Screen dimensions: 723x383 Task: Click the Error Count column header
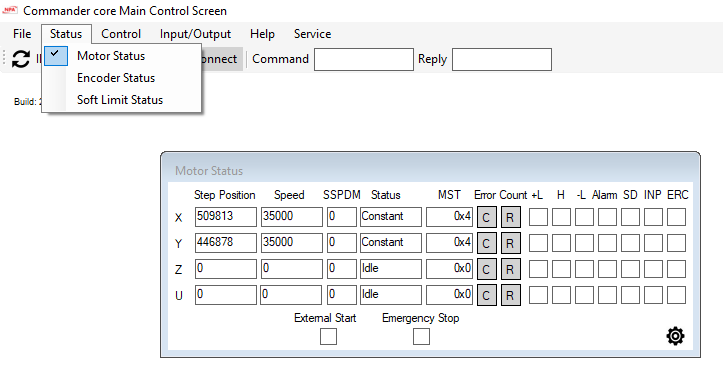[x=500, y=195]
